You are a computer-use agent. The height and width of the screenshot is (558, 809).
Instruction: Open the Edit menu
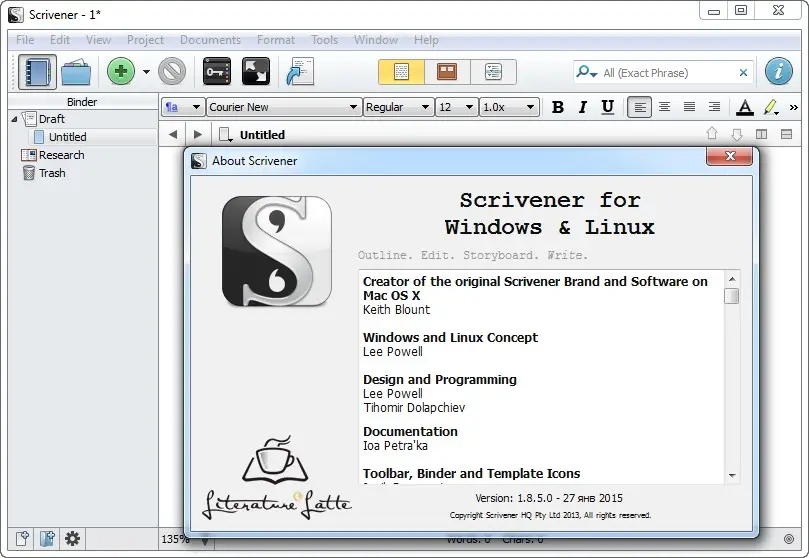60,40
